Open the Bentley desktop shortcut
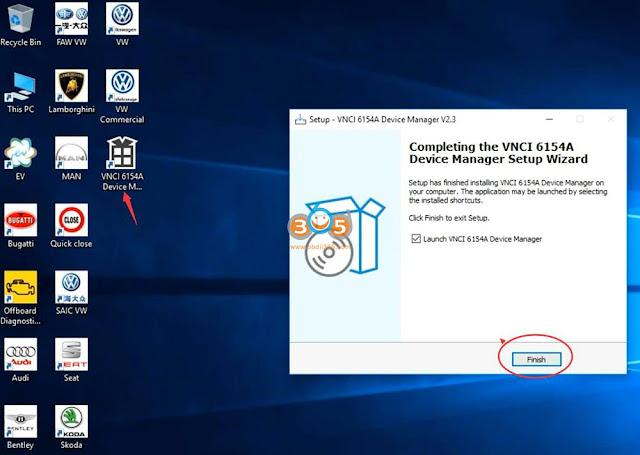 tap(20, 428)
